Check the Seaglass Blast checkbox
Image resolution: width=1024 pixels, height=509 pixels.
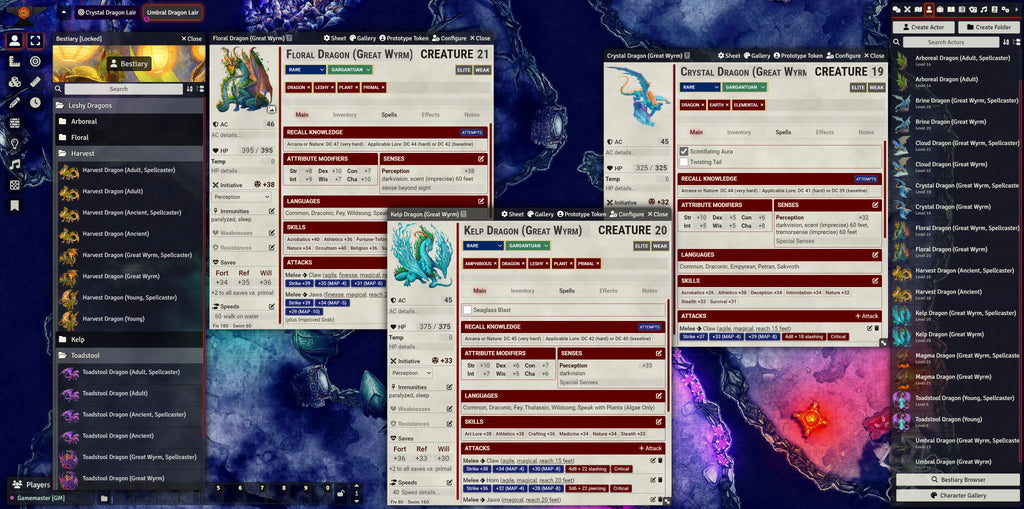coord(467,310)
